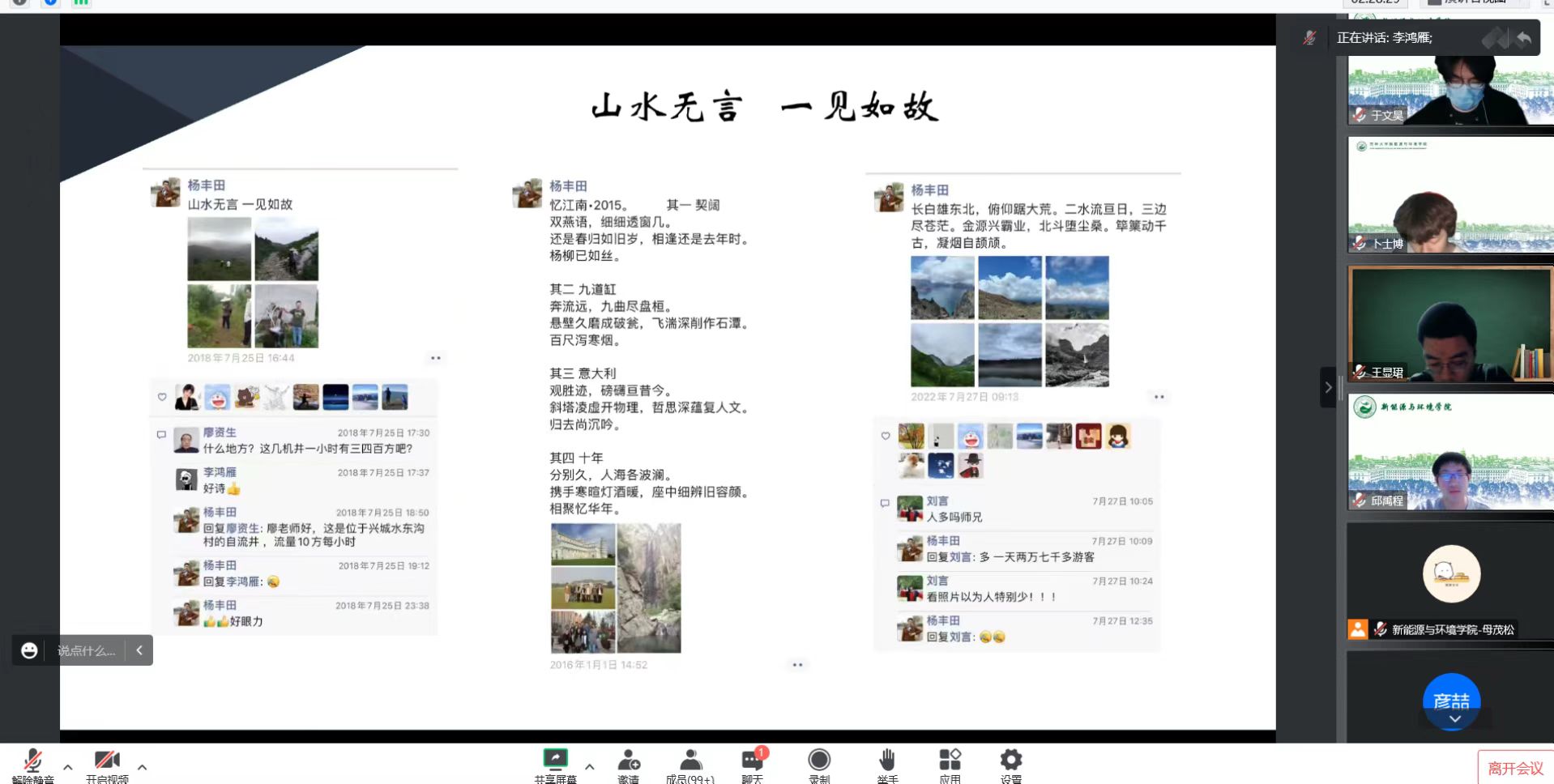Image resolution: width=1554 pixels, height=784 pixels.
Task: Click the green Share Screen icon
Action: [555, 760]
